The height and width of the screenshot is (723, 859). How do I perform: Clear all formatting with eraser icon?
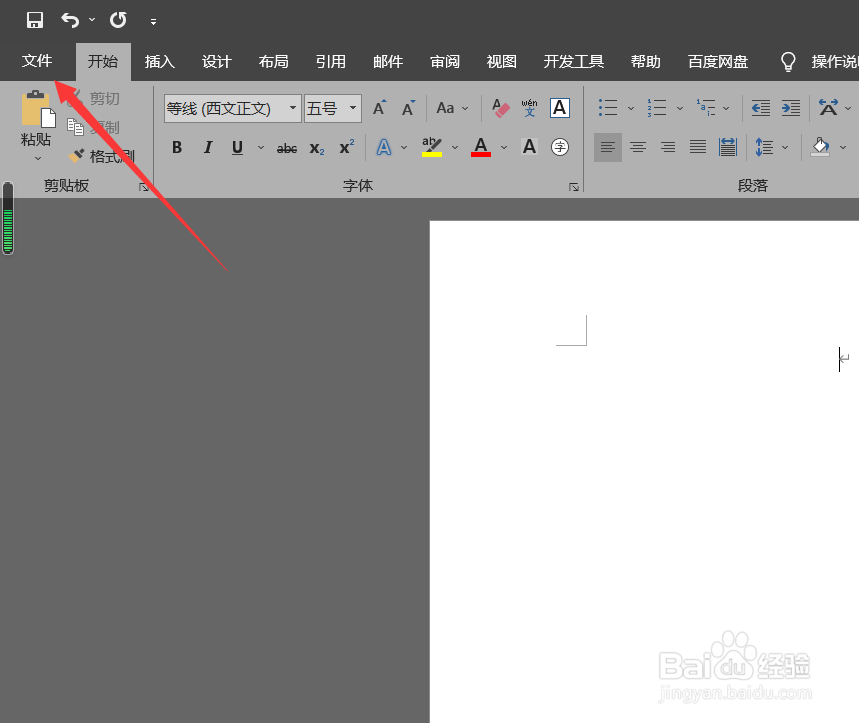[500, 108]
